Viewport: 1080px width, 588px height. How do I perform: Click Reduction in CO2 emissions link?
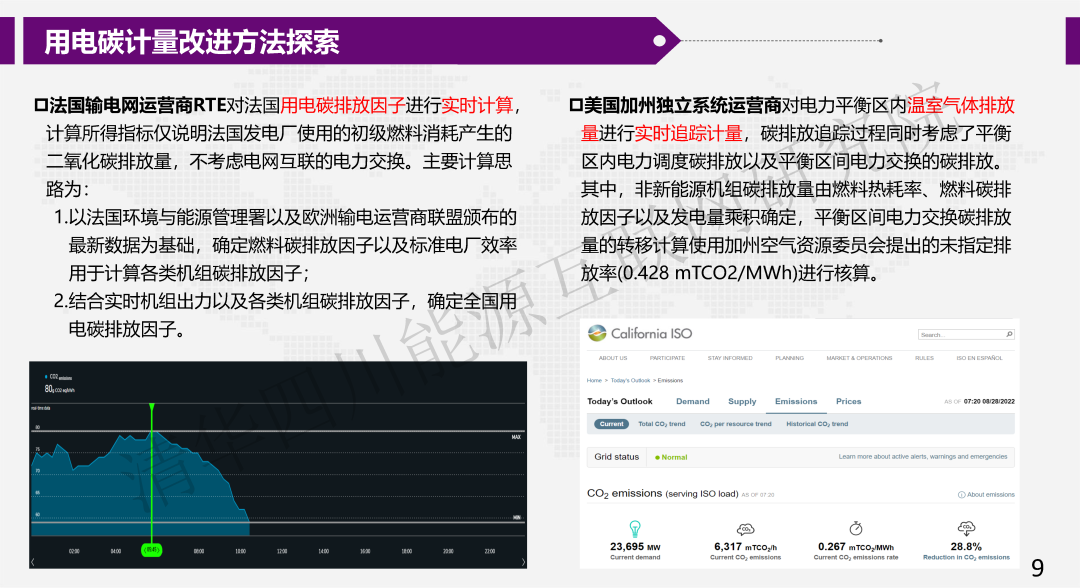click(x=966, y=558)
